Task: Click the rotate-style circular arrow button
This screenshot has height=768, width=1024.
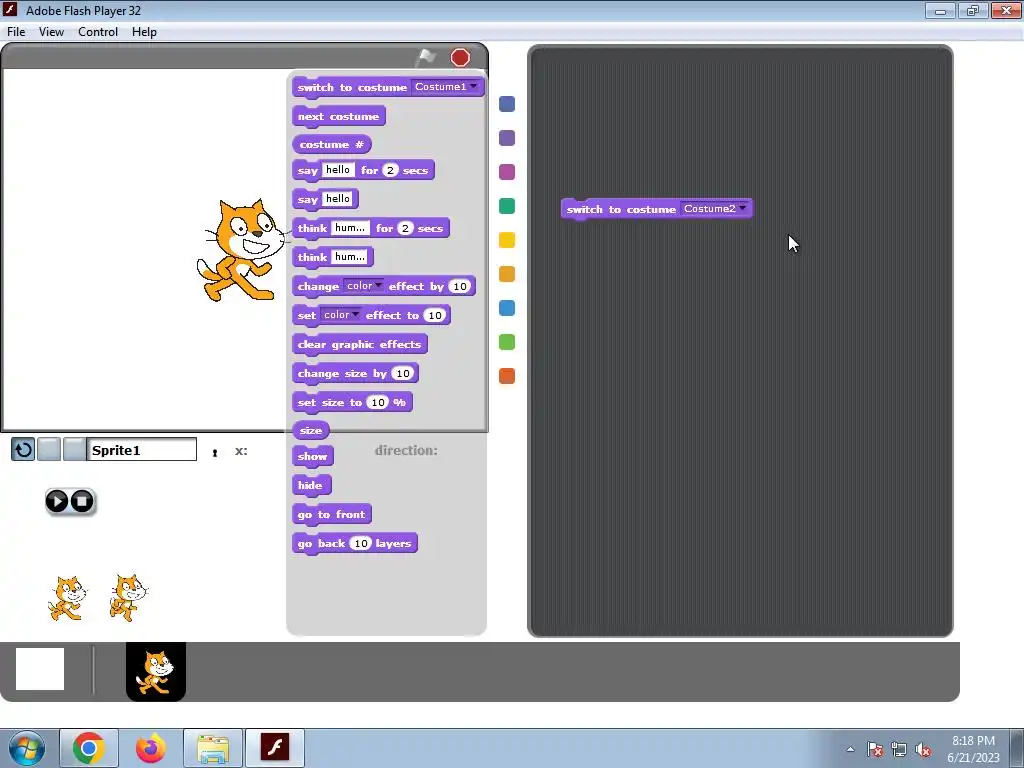Action: (x=23, y=449)
